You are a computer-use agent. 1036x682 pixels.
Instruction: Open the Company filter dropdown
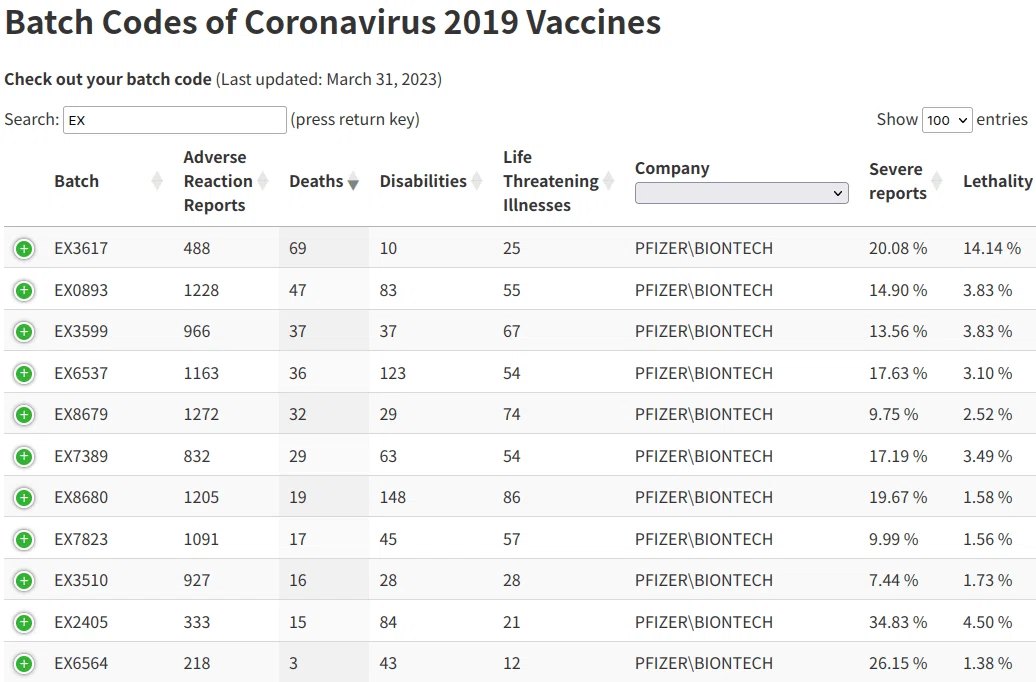click(741, 193)
